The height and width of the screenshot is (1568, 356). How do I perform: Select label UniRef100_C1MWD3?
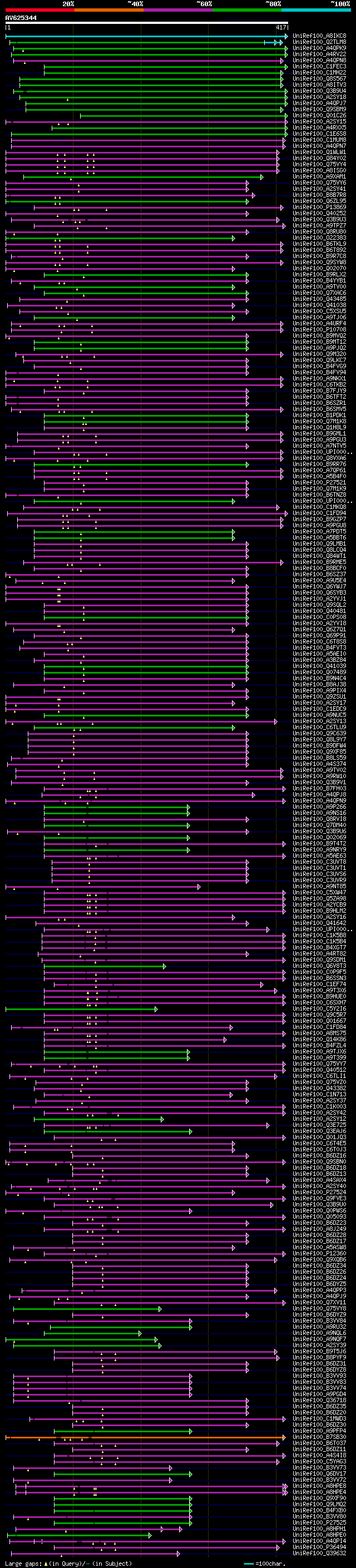[x=319, y=1418]
